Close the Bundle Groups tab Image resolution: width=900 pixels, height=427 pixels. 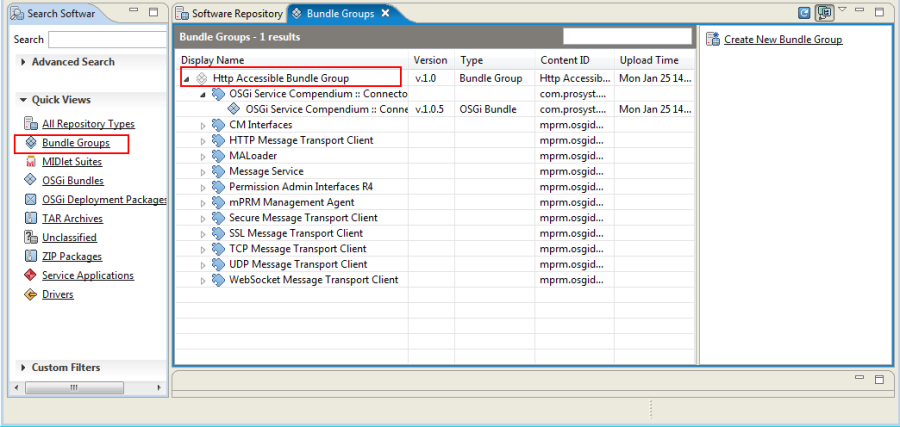[x=386, y=13]
